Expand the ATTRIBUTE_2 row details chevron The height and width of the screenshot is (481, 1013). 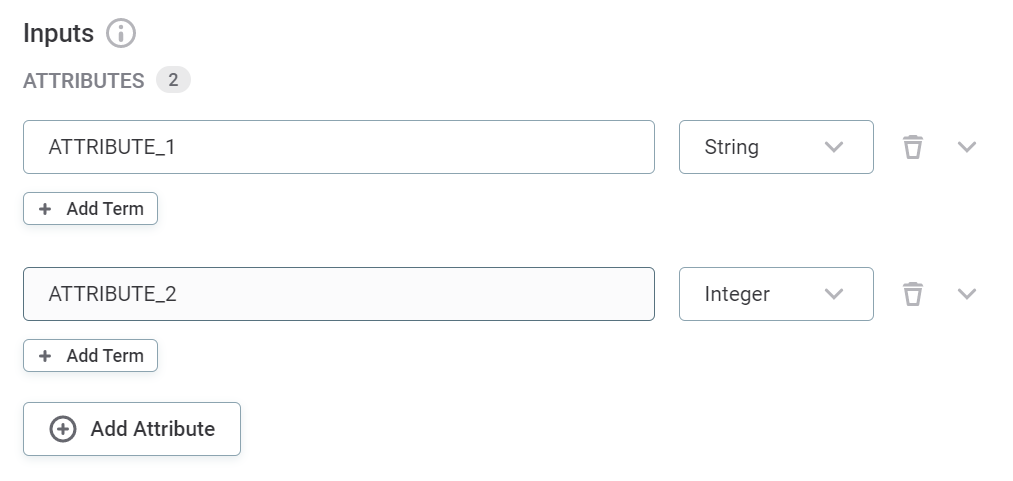click(966, 294)
